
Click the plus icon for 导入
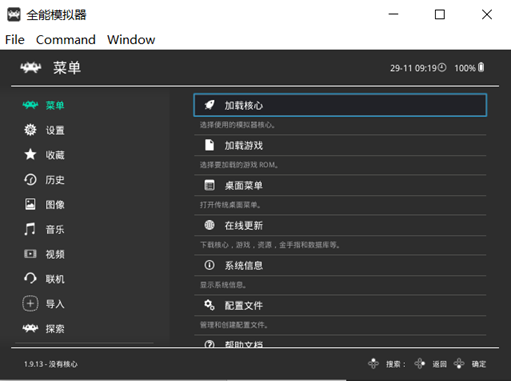tap(30, 304)
